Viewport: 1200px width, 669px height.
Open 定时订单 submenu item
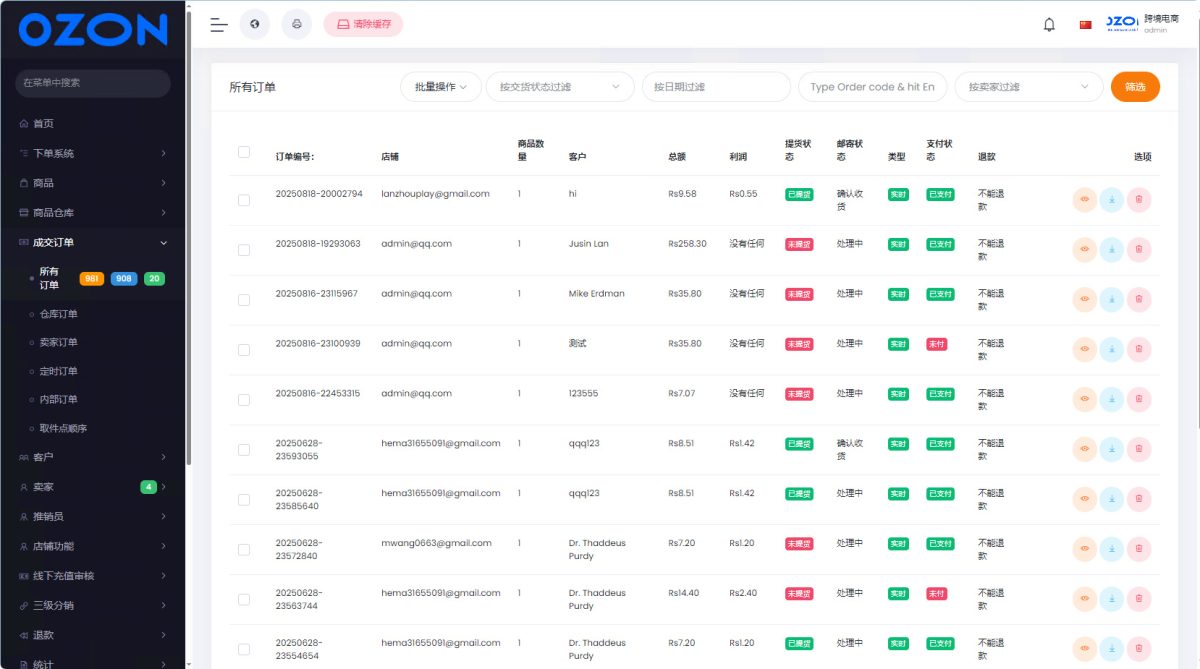[x=58, y=371]
